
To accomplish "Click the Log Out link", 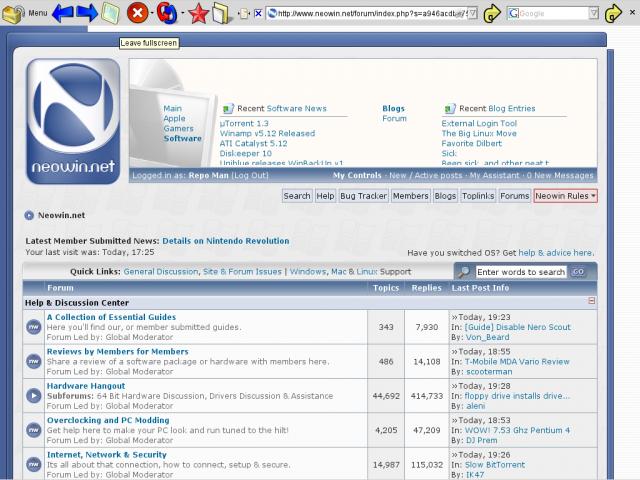I will [250, 176].
